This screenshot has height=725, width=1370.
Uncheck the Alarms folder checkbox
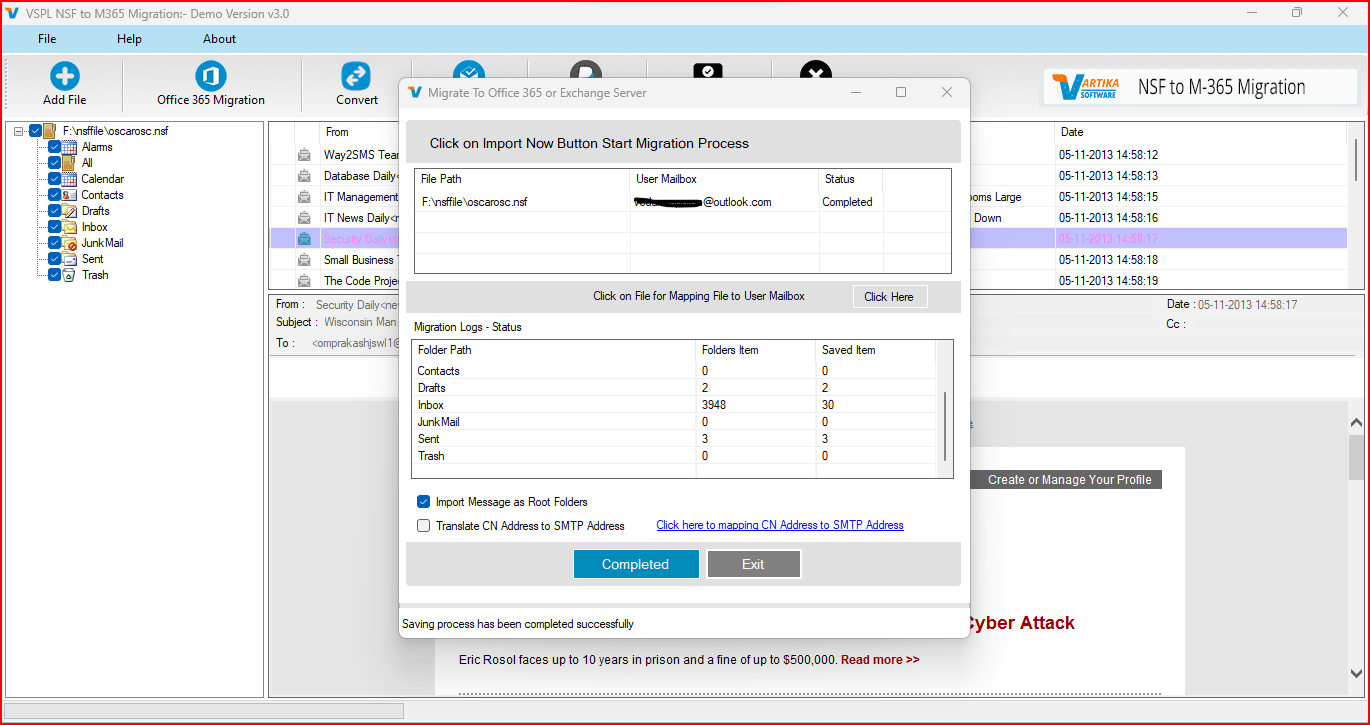pyautogui.click(x=55, y=147)
